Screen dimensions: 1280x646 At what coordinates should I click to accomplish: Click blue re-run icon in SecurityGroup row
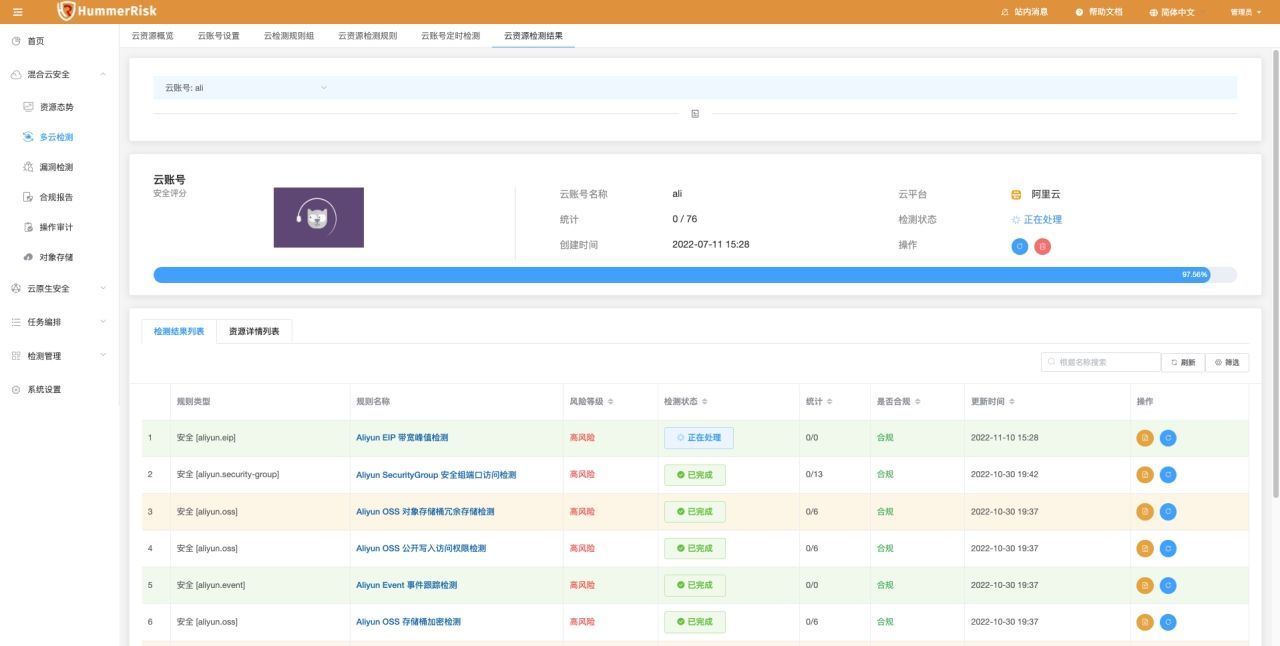click(1168, 475)
